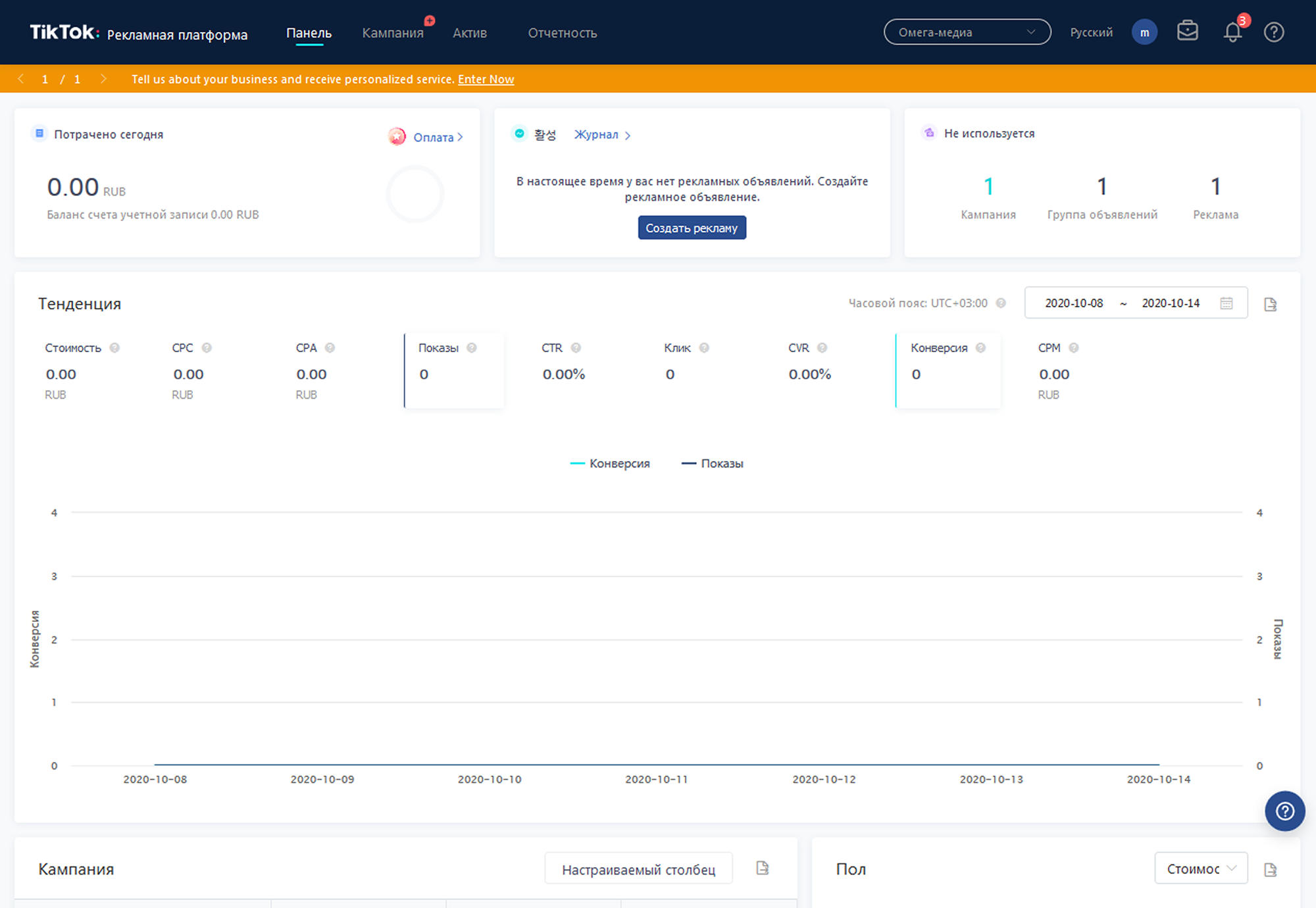Export the Пол panel data icon
The width and height of the screenshot is (1316, 908).
(x=1270, y=870)
